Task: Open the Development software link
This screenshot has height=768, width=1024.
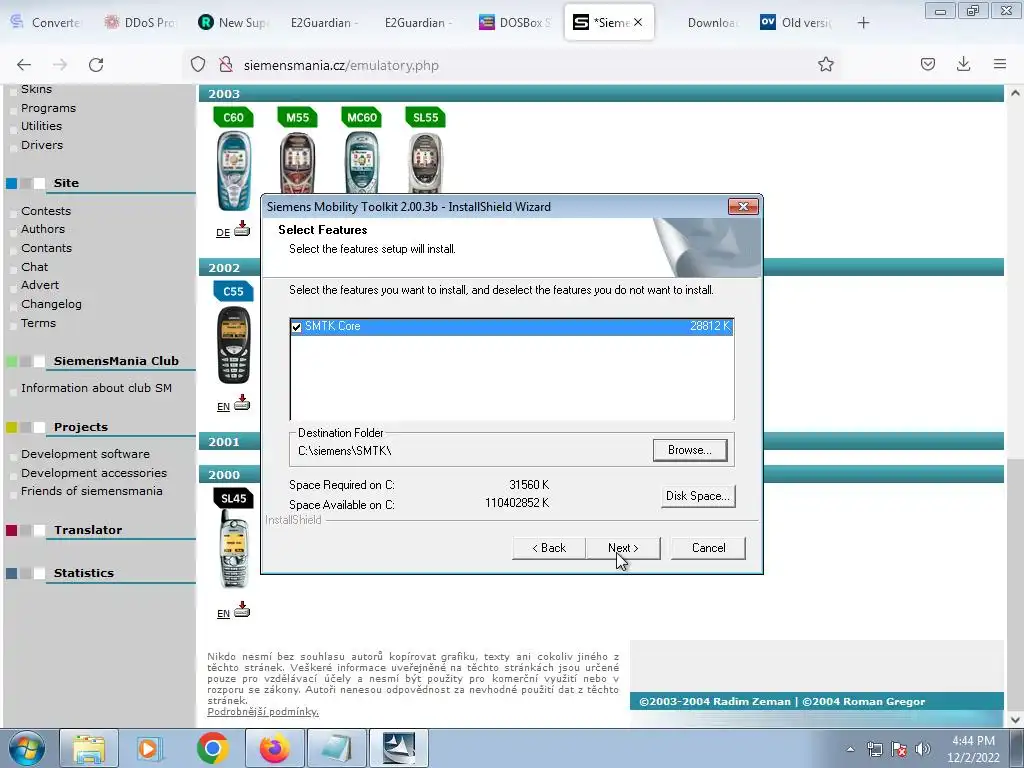Action: (85, 454)
